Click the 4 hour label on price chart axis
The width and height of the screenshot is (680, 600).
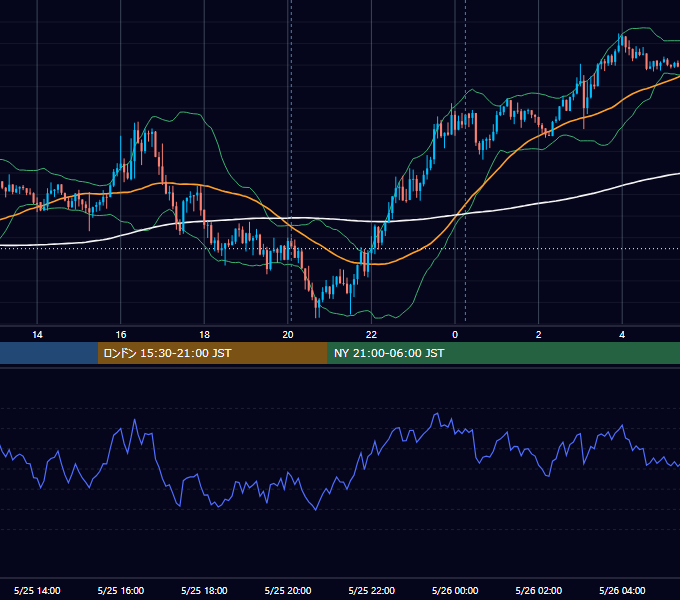tap(622, 335)
